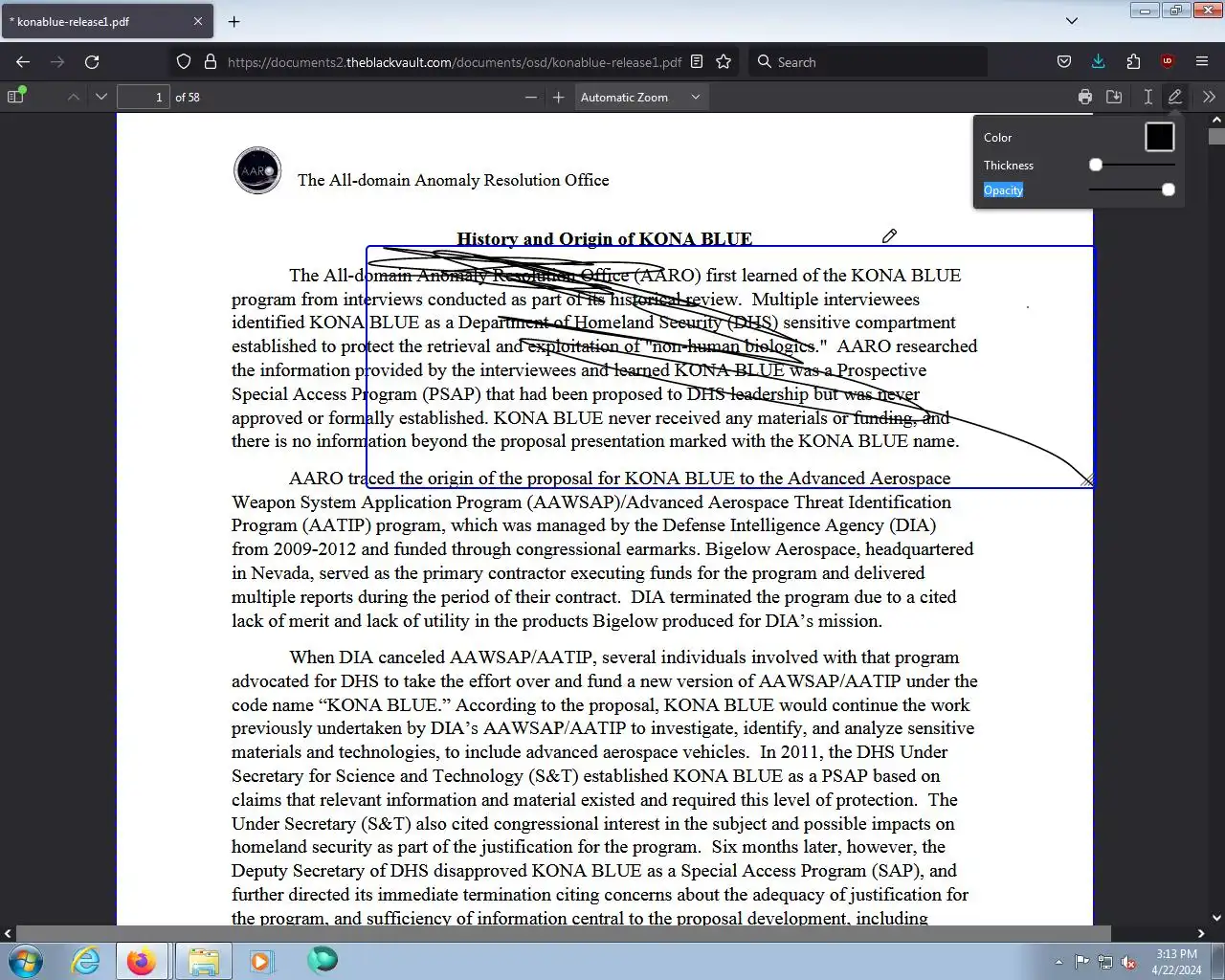
Task: Open the Automatic Zoom dropdown
Action: 641,97
